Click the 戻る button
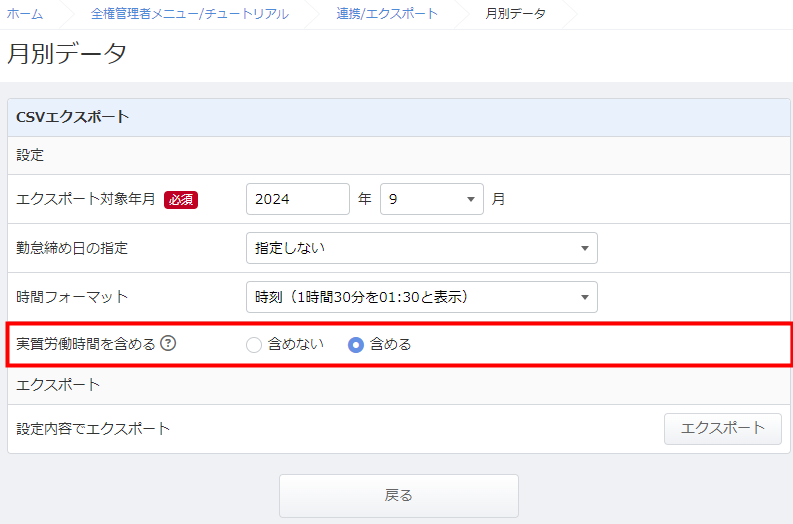The image size is (793, 524). point(399,496)
